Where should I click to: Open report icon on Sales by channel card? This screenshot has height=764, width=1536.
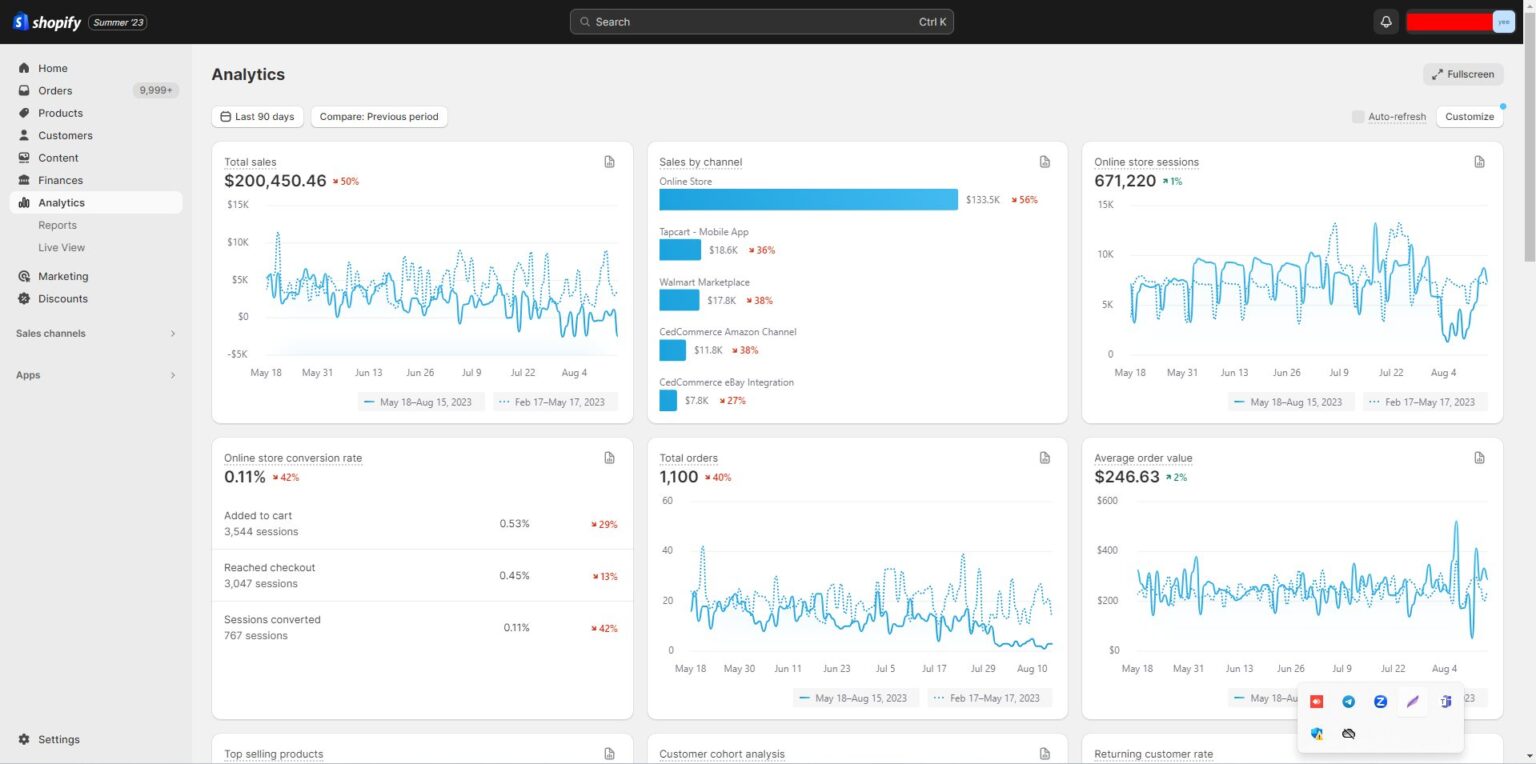tap(1044, 162)
